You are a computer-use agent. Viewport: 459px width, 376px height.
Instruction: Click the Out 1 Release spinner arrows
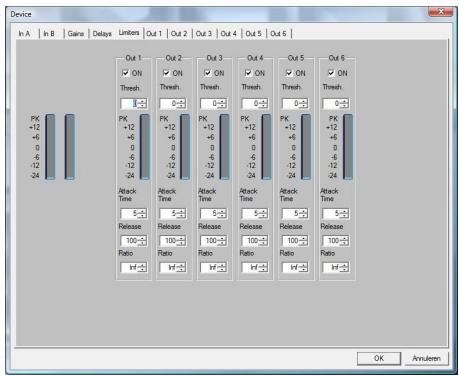pyautogui.click(x=142, y=240)
